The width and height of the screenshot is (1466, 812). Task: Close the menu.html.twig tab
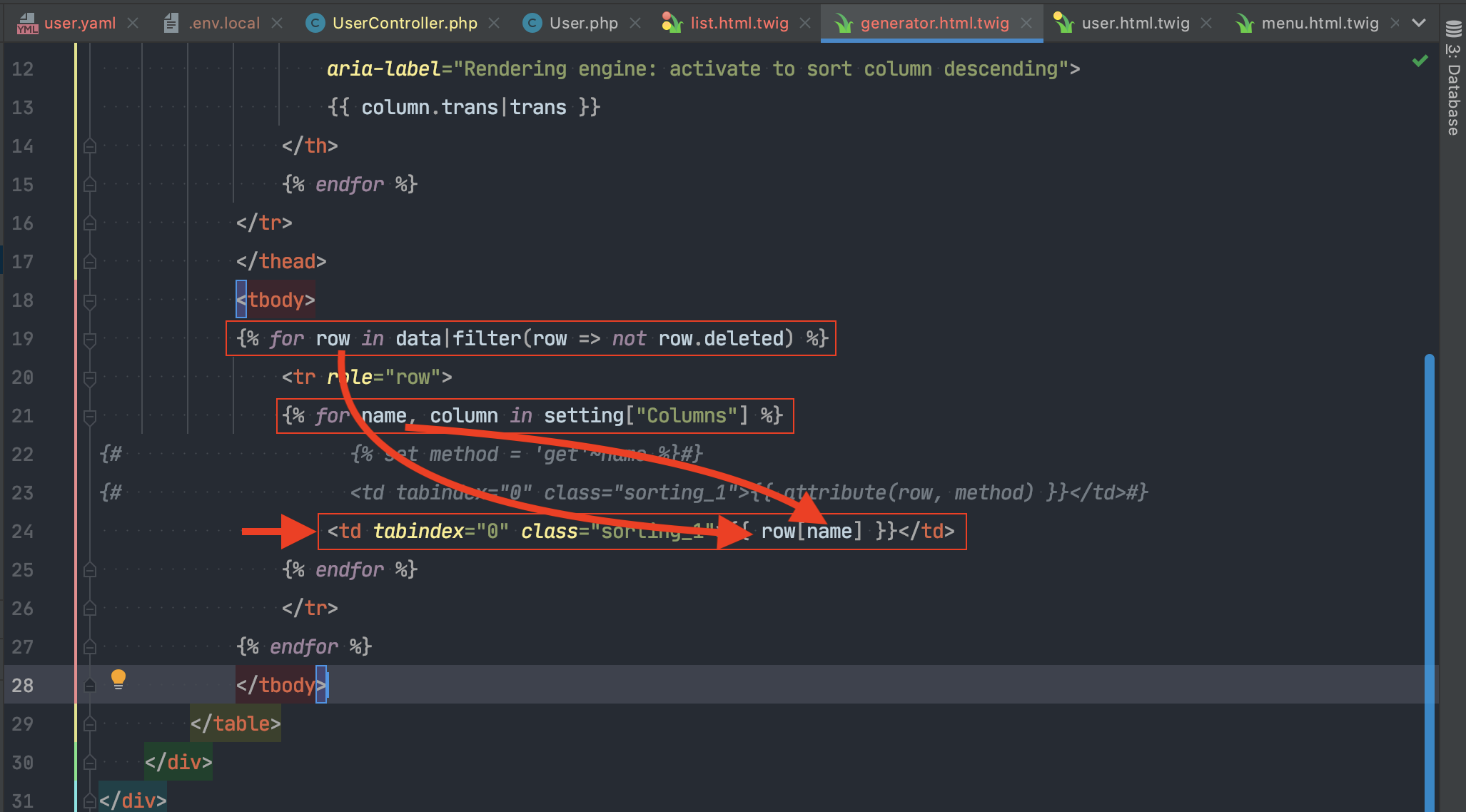1395,23
